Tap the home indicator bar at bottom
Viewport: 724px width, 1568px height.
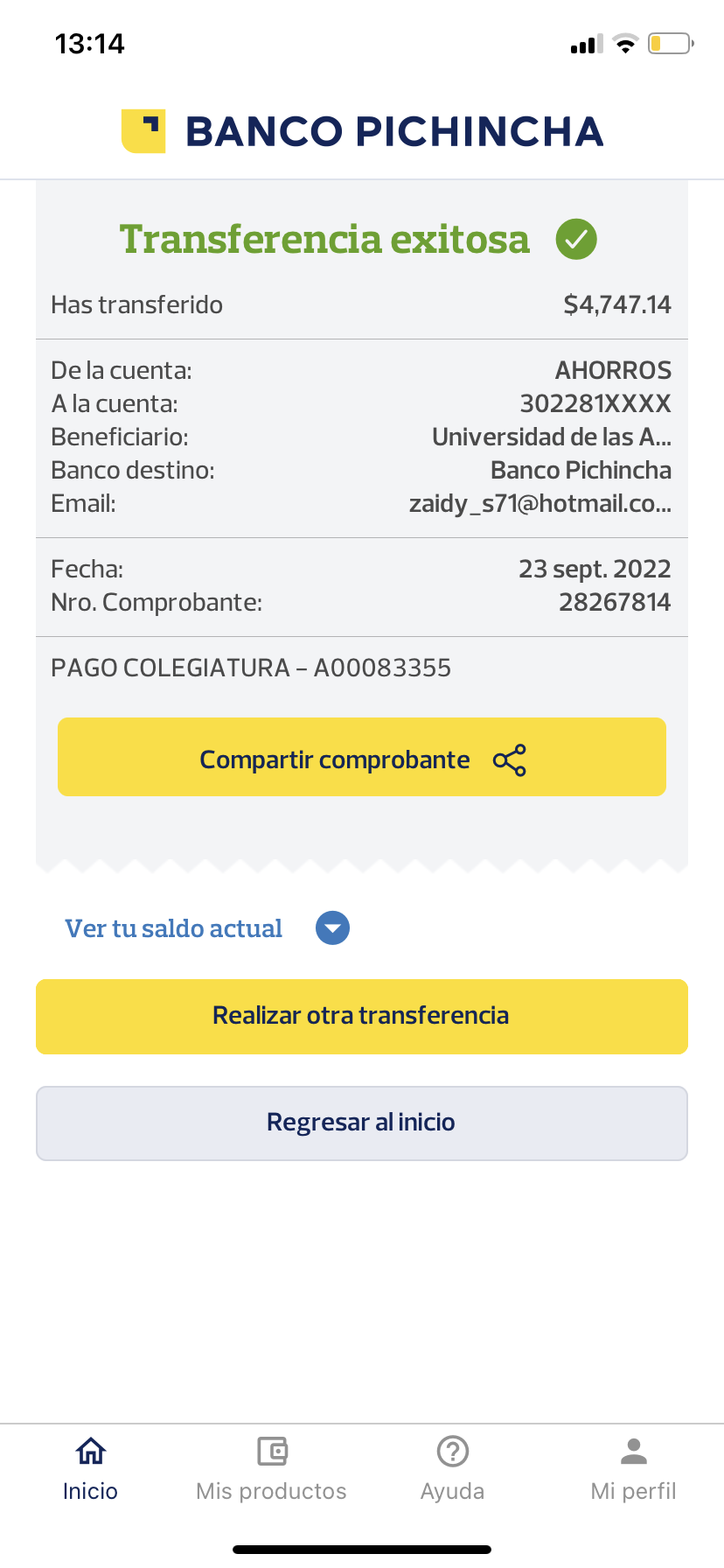coord(362,1550)
